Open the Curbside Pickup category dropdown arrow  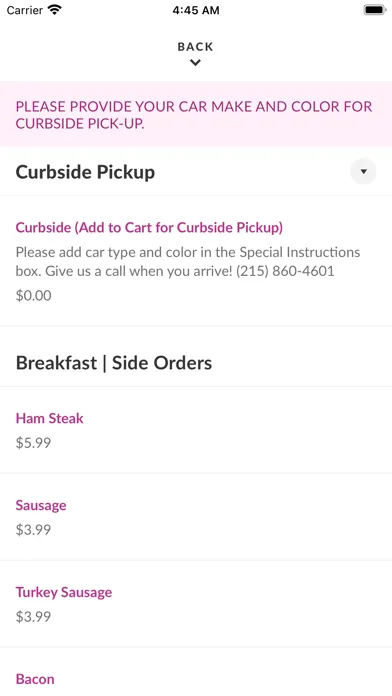(363, 171)
